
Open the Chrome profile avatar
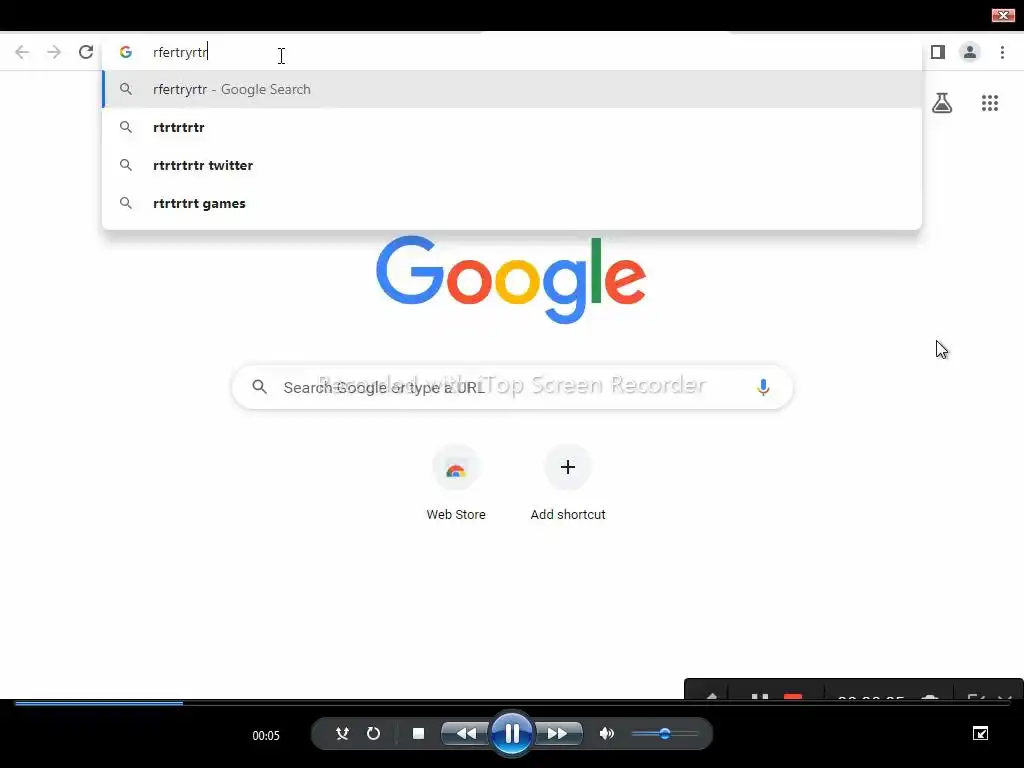point(970,52)
